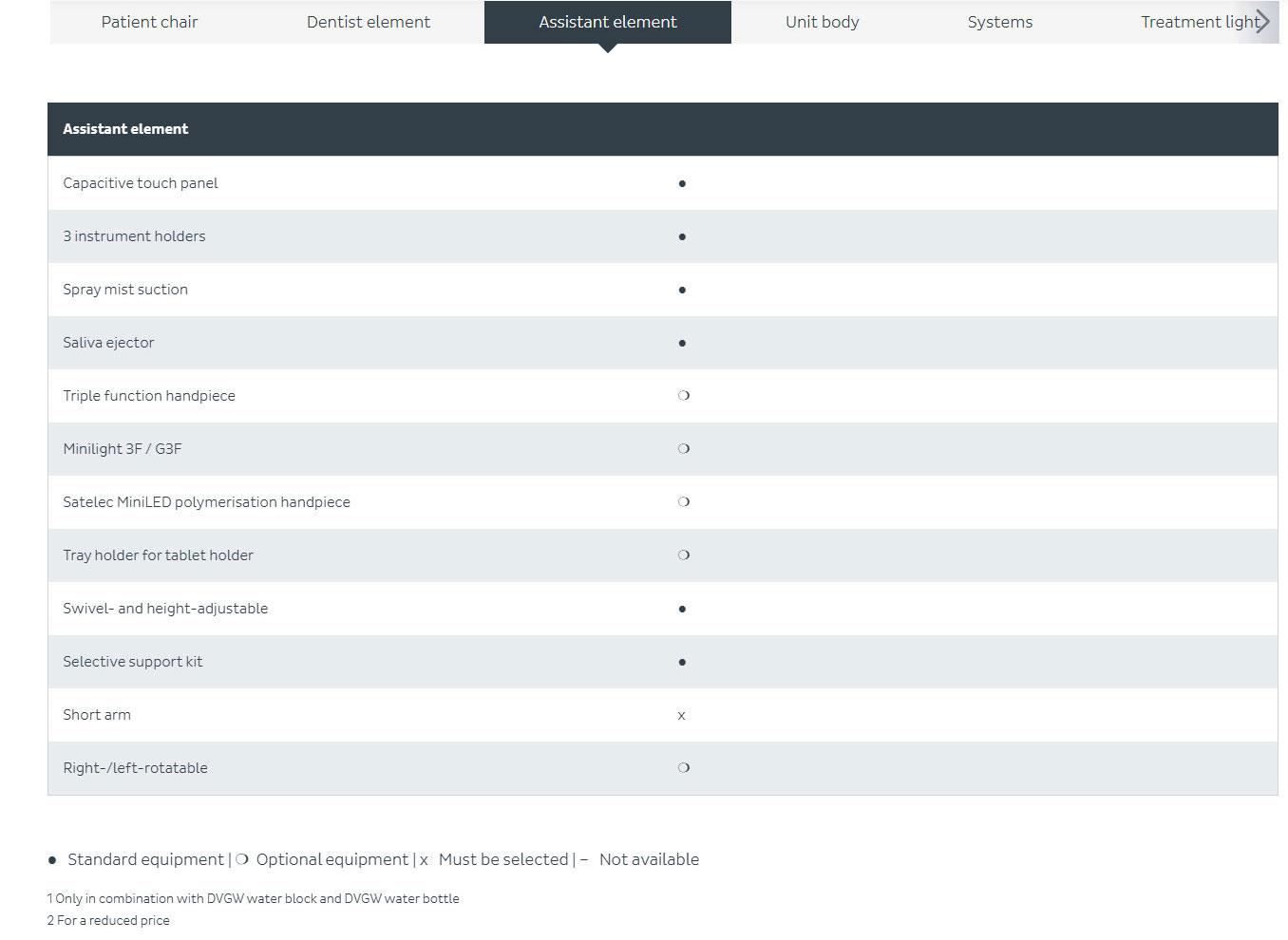Screen dimensions: 1288x940
Task: Select the Short arm row label
Action: click(97, 715)
